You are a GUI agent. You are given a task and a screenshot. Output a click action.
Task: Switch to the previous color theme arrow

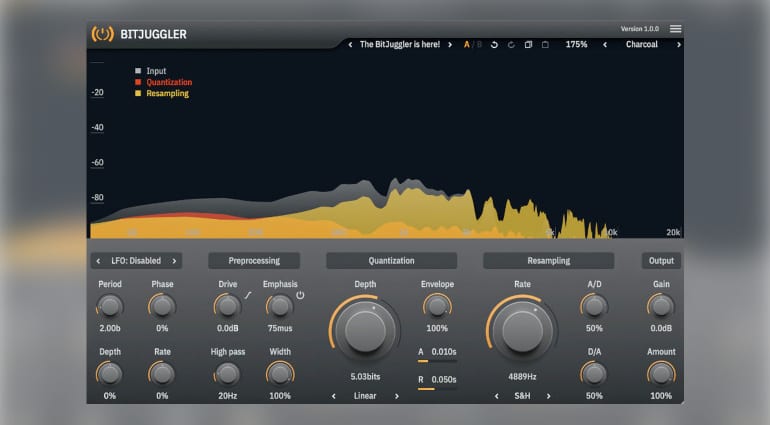(605, 45)
